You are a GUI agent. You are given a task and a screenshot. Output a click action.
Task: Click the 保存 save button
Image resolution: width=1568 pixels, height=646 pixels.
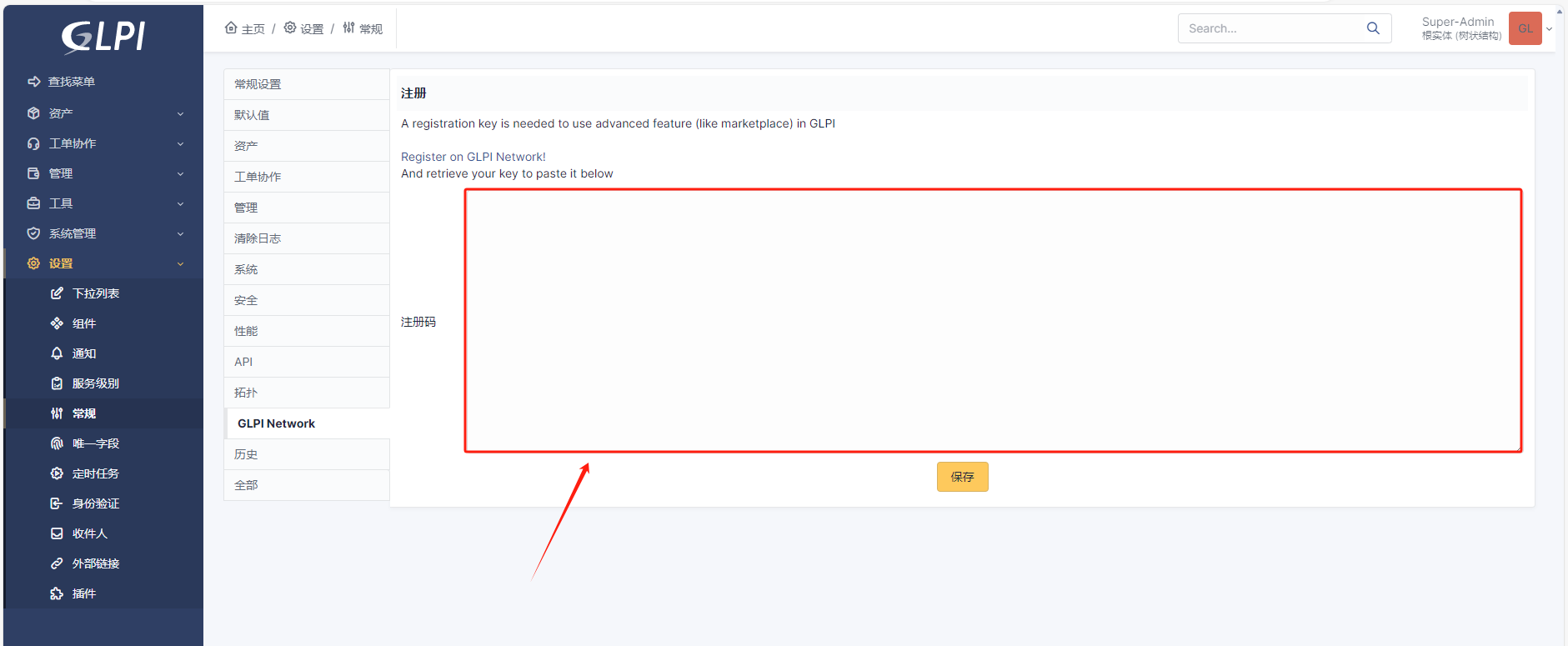tap(962, 477)
